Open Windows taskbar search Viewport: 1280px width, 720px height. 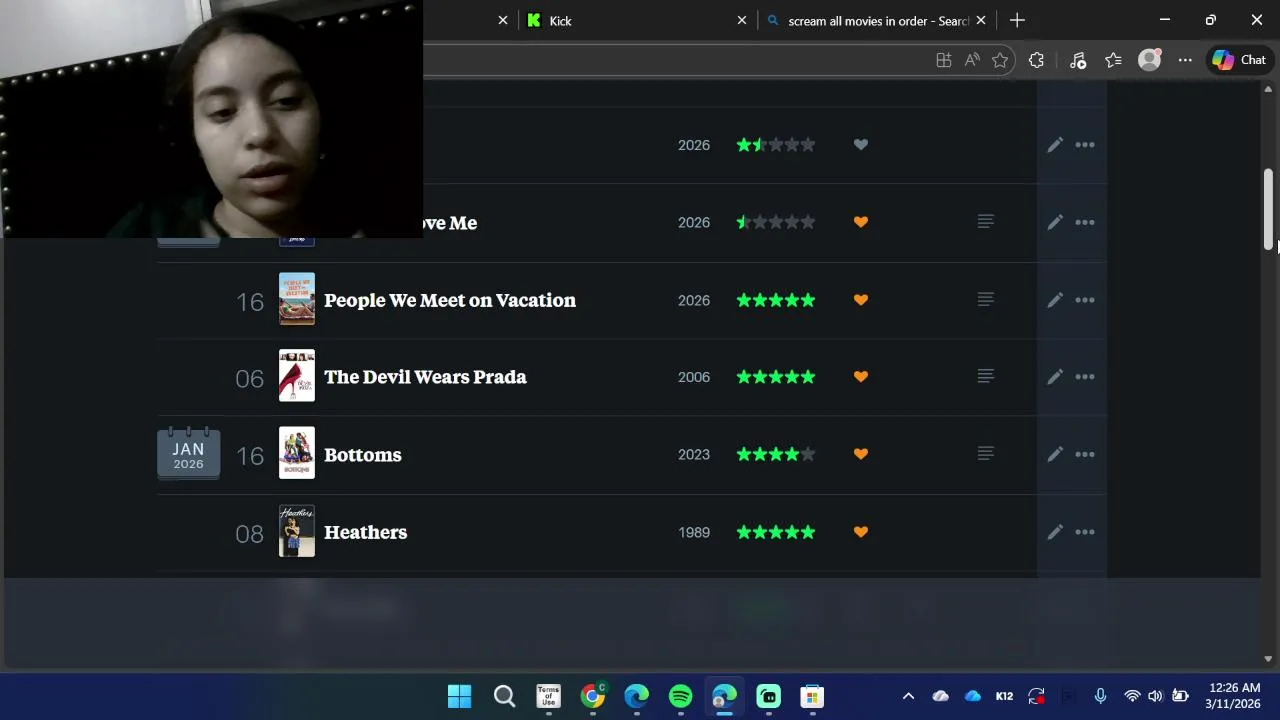(504, 696)
